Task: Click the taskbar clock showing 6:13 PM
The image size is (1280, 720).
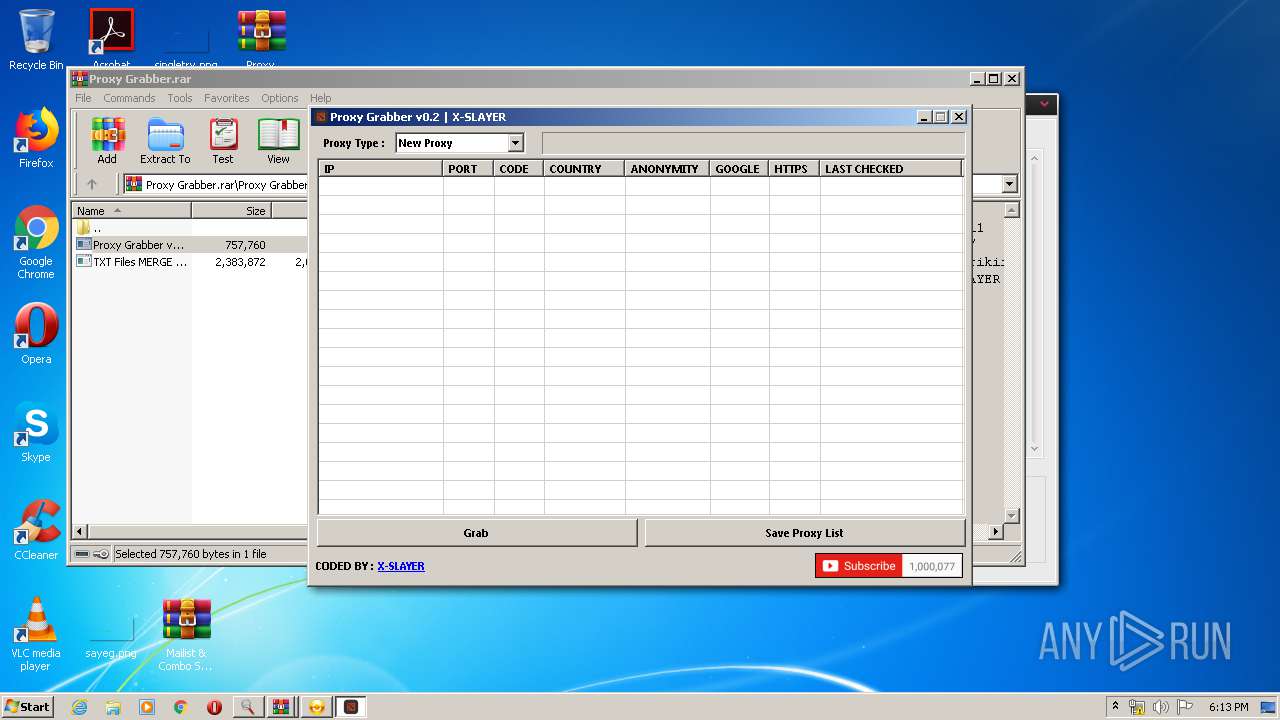Action: (x=1228, y=707)
